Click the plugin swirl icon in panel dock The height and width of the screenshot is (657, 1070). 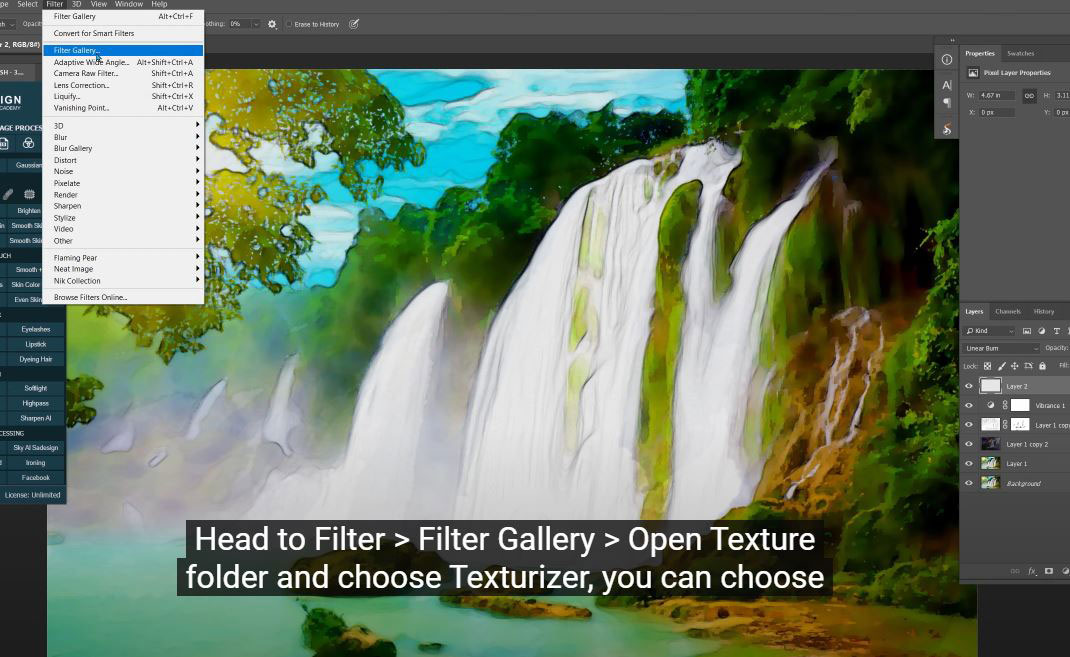coord(946,129)
